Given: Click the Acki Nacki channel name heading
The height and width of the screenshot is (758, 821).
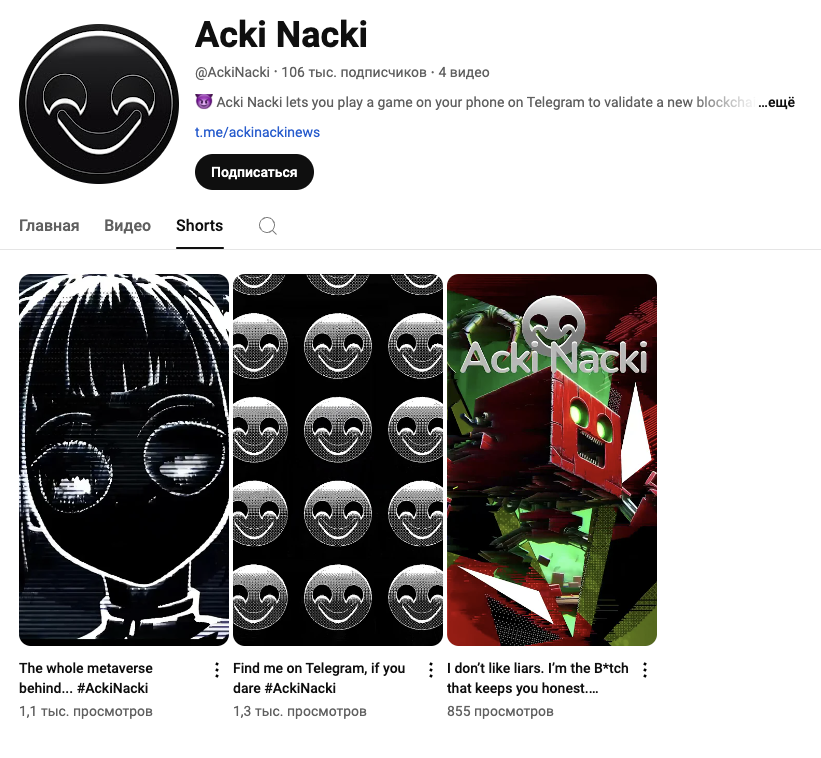Looking at the screenshot, I should [x=281, y=35].
